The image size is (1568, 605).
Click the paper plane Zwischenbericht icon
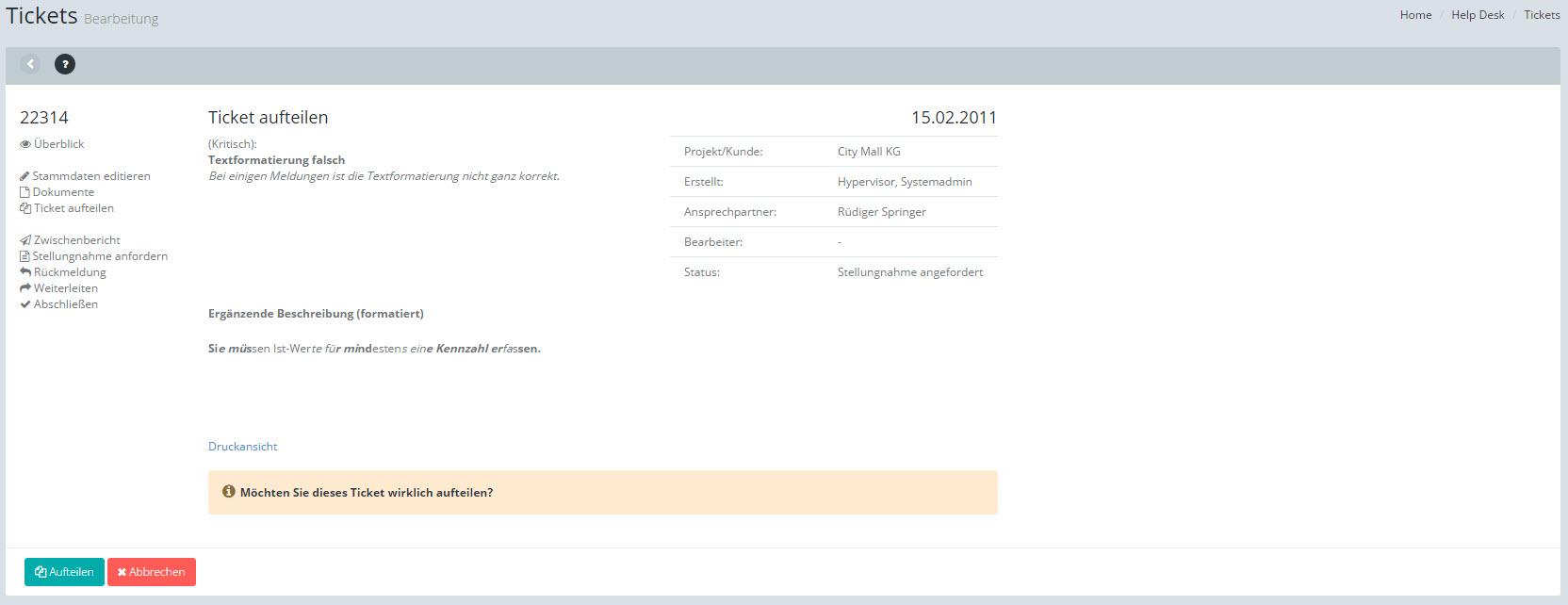[25, 240]
